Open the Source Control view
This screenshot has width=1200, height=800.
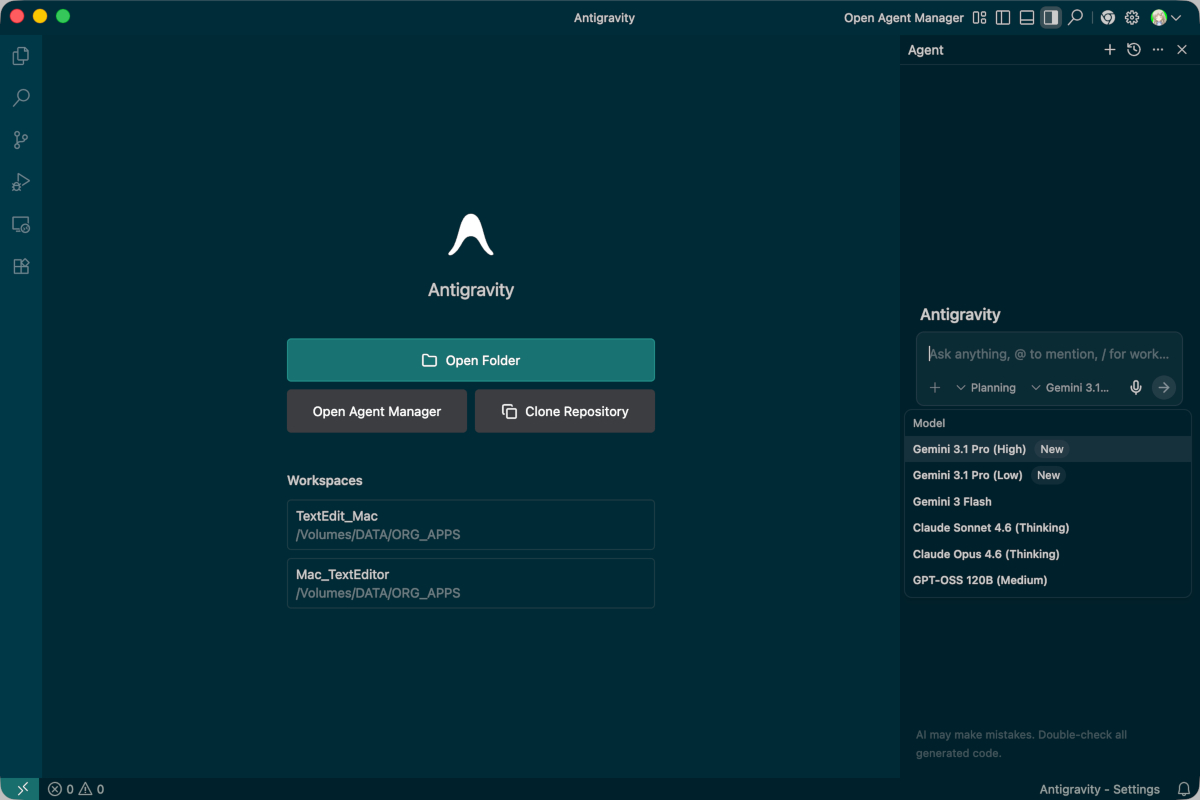tap(20, 140)
